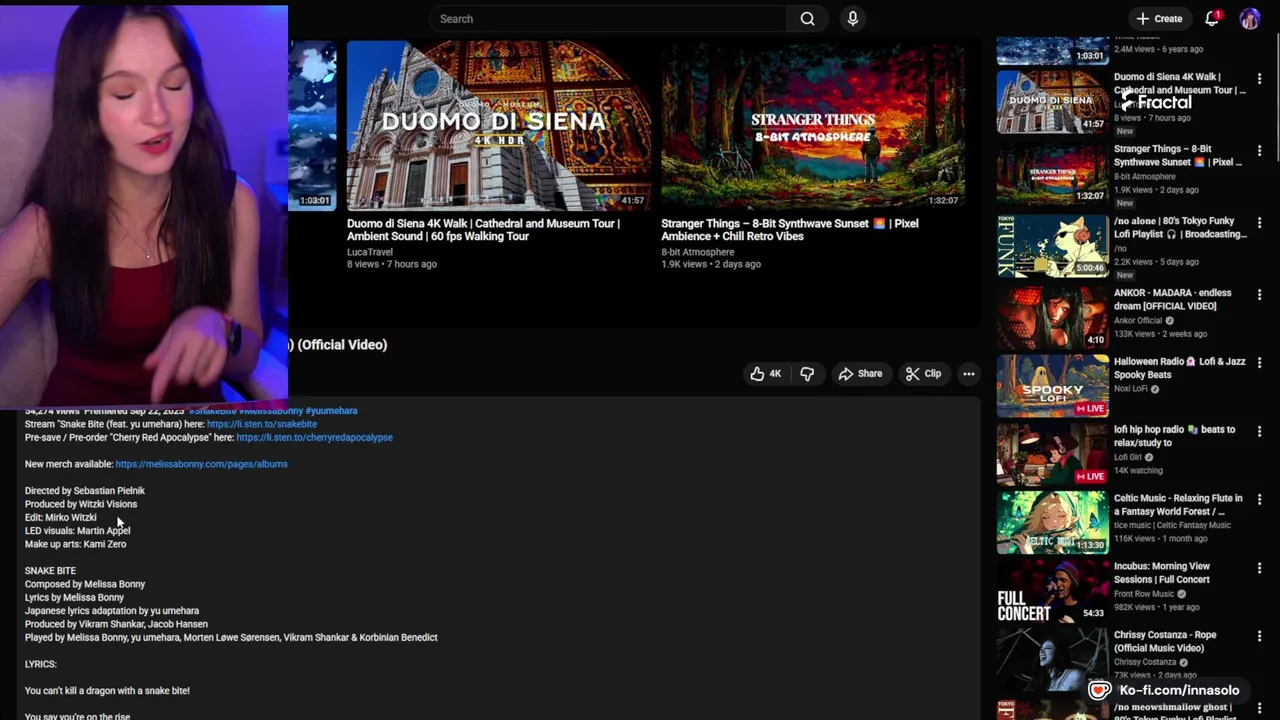This screenshot has width=1280, height=720.
Task: Dislike the video
Action: point(807,374)
